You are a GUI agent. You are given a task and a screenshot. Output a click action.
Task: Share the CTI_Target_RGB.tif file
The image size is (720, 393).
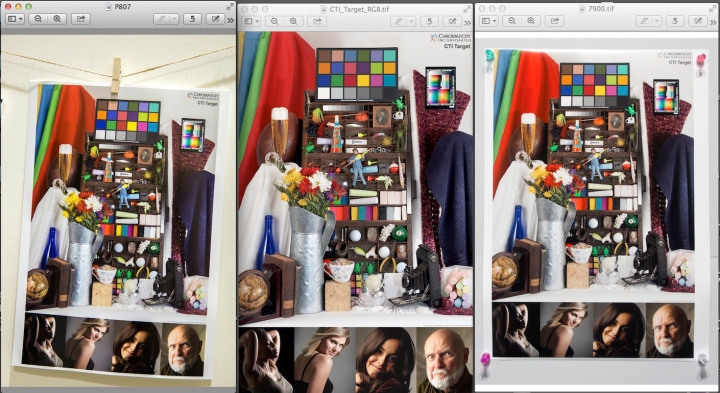tap(317, 21)
